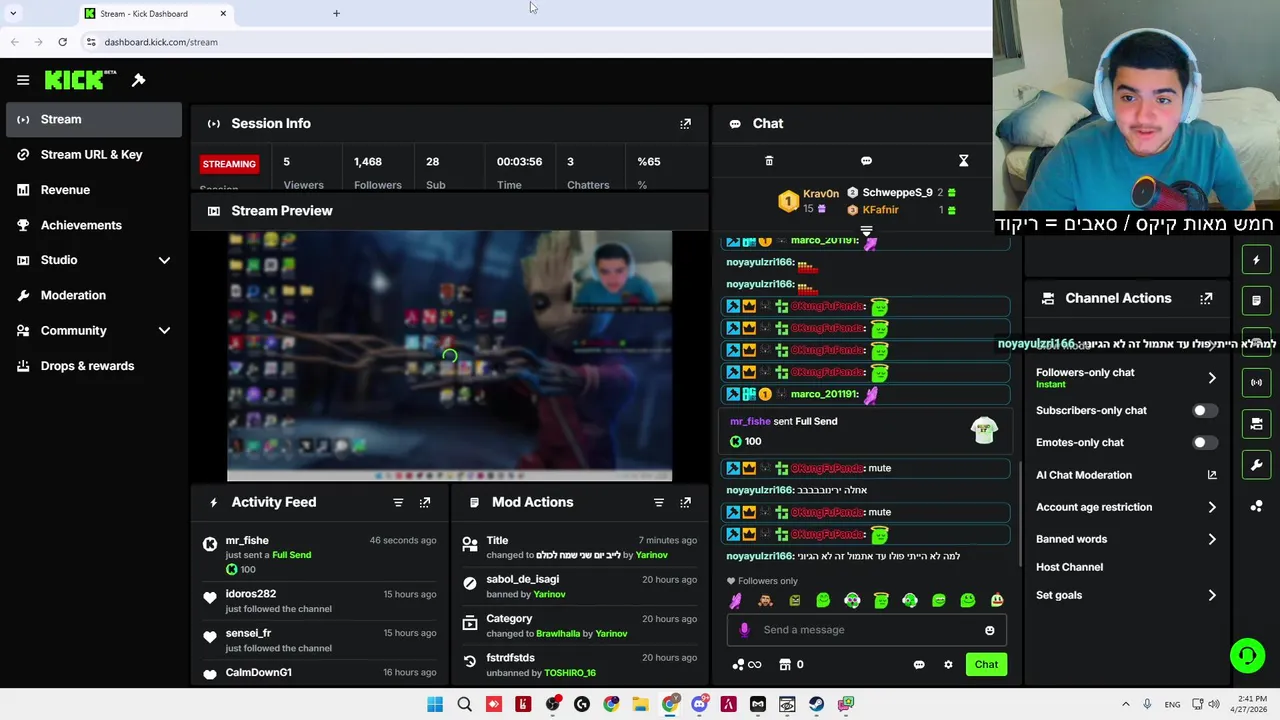Screen dimensions: 1280x720
Task: Pop out the Mod Actions panel
Action: click(x=685, y=502)
